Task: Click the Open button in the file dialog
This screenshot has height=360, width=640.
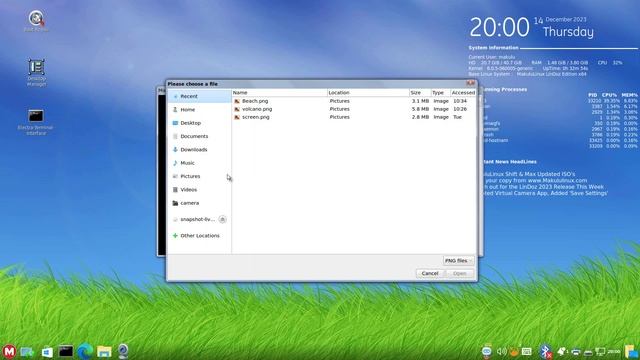Action: click(x=460, y=273)
